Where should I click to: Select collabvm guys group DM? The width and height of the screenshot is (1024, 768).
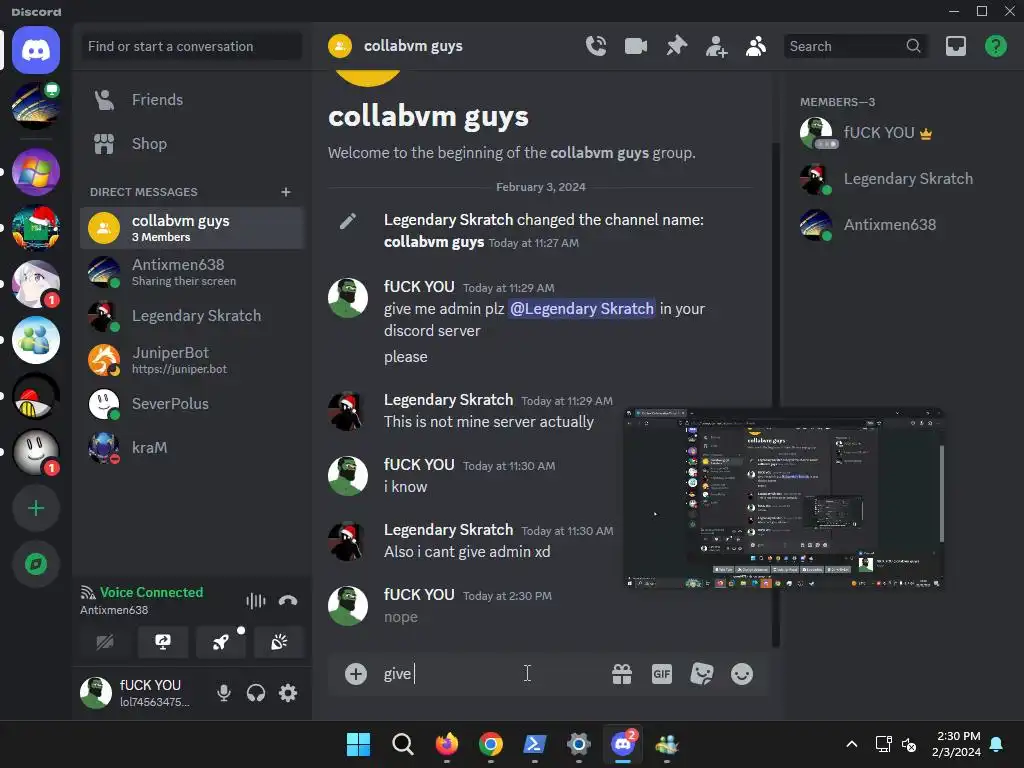click(x=191, y=228)
